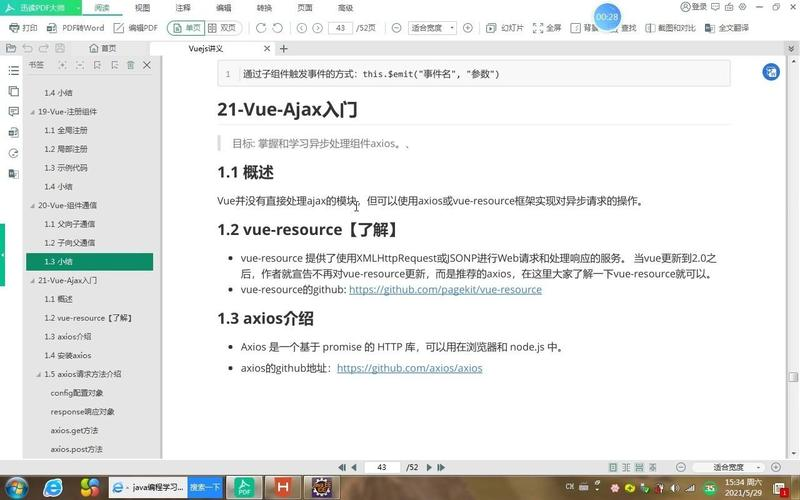Jump to last page in status bar
The height and width of the screenshot is (500, 800).
click(441, 467)
